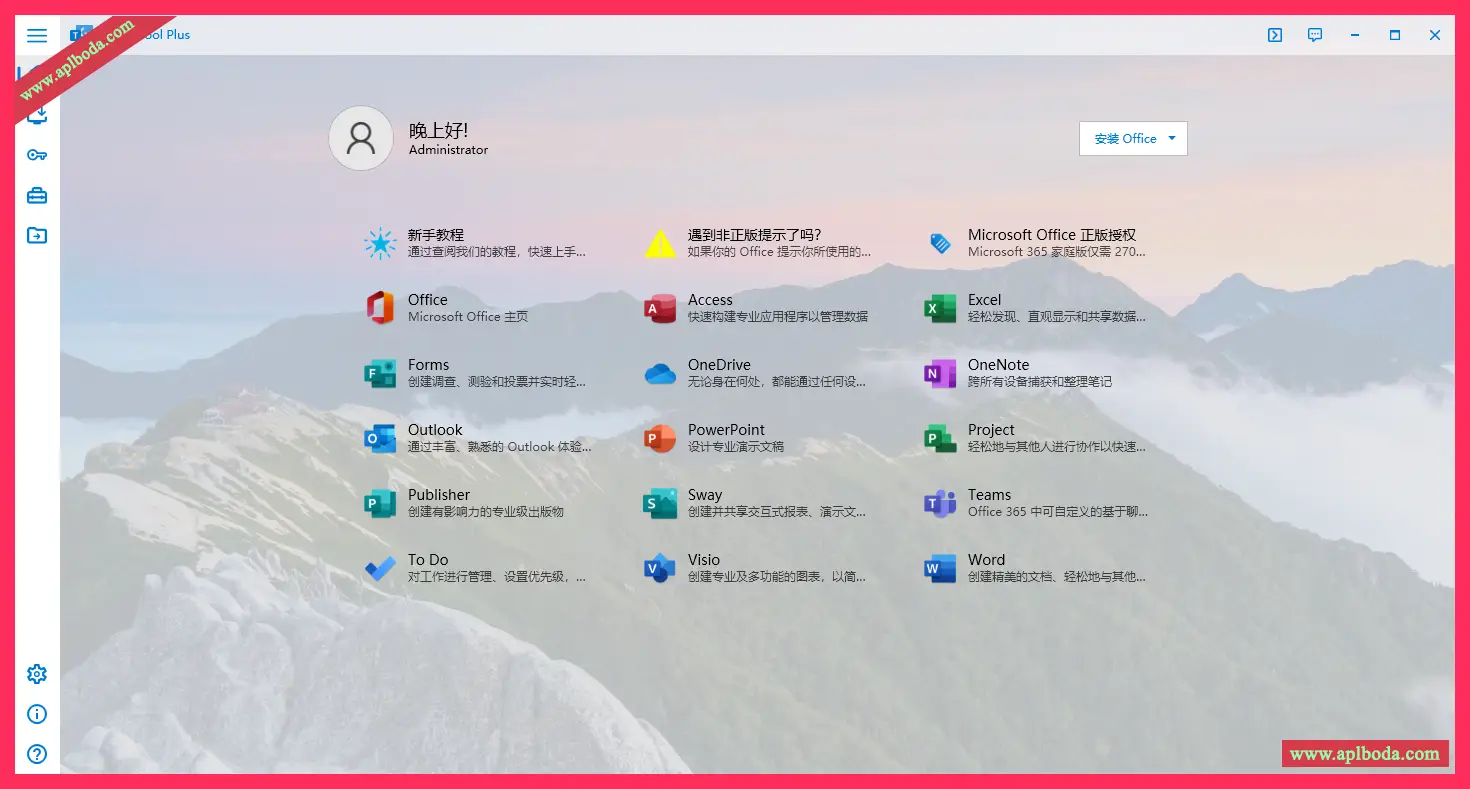1470x789 pixels.
Task: Click the folder export sidebar icon
Action: (x=37, y=236)
